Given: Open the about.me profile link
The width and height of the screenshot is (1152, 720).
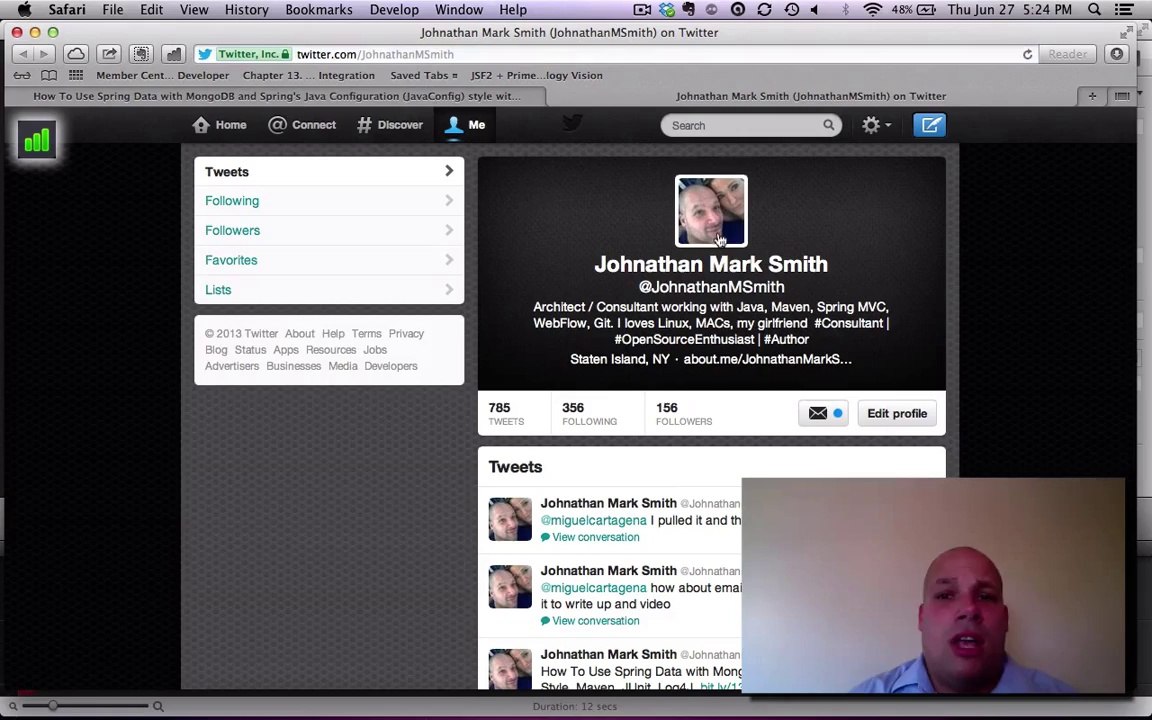Looking at the screenshot, I should (x=768, y=359).
